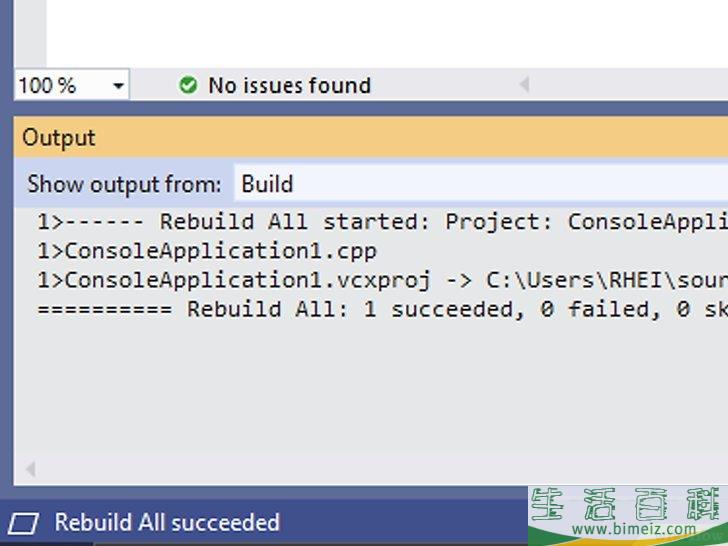Select the ConsoleApplication1.vcxproj output line

(x=382, y=280)
